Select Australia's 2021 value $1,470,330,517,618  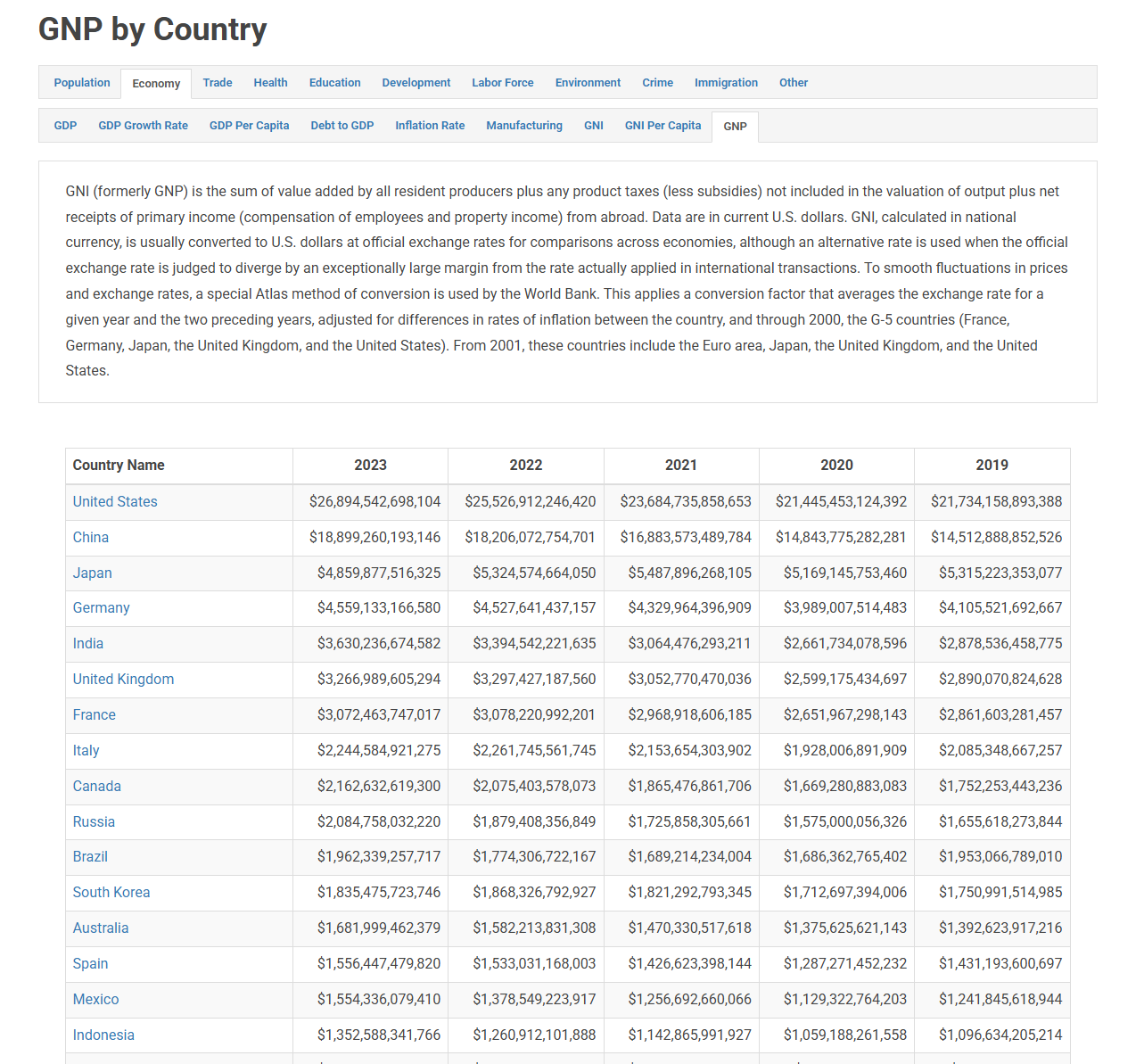coord(690,928)
